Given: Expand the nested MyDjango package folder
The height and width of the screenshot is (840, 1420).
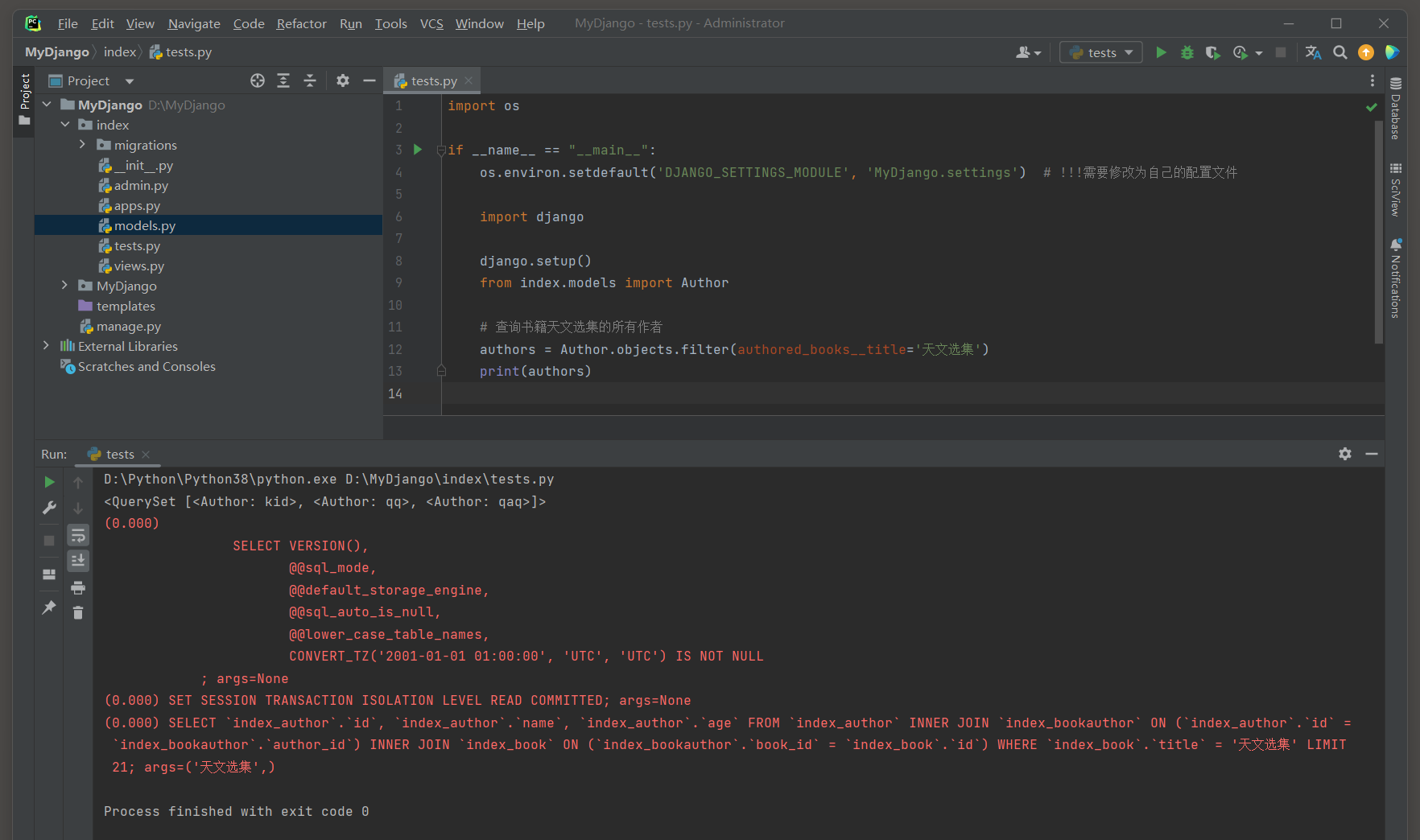Looking at the screenshot, I should (x=65, y=286).
